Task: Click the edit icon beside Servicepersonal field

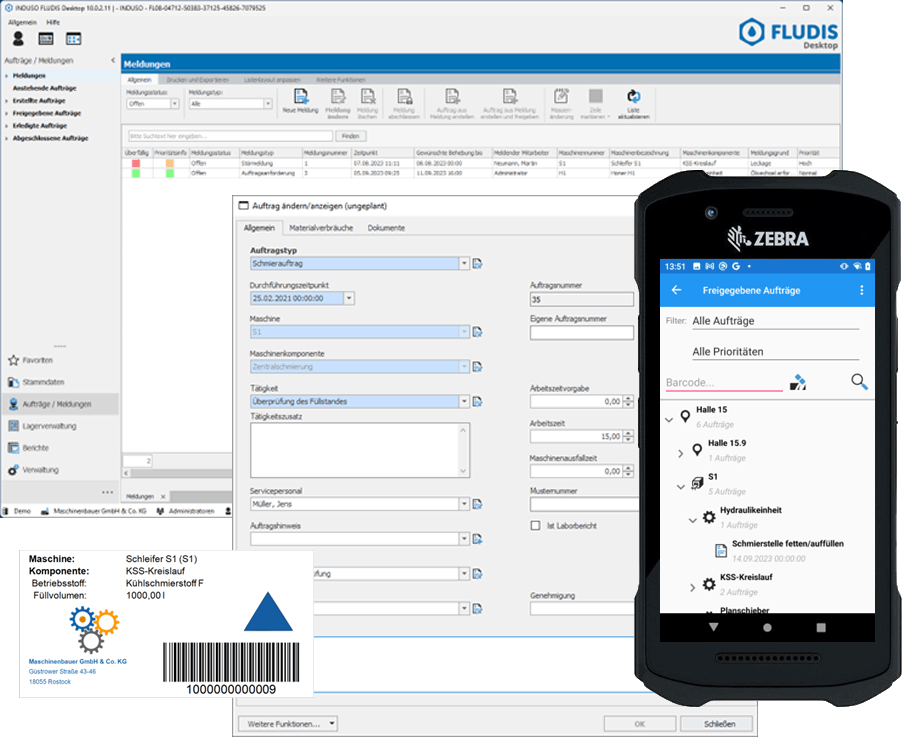Action: [477, 504]
